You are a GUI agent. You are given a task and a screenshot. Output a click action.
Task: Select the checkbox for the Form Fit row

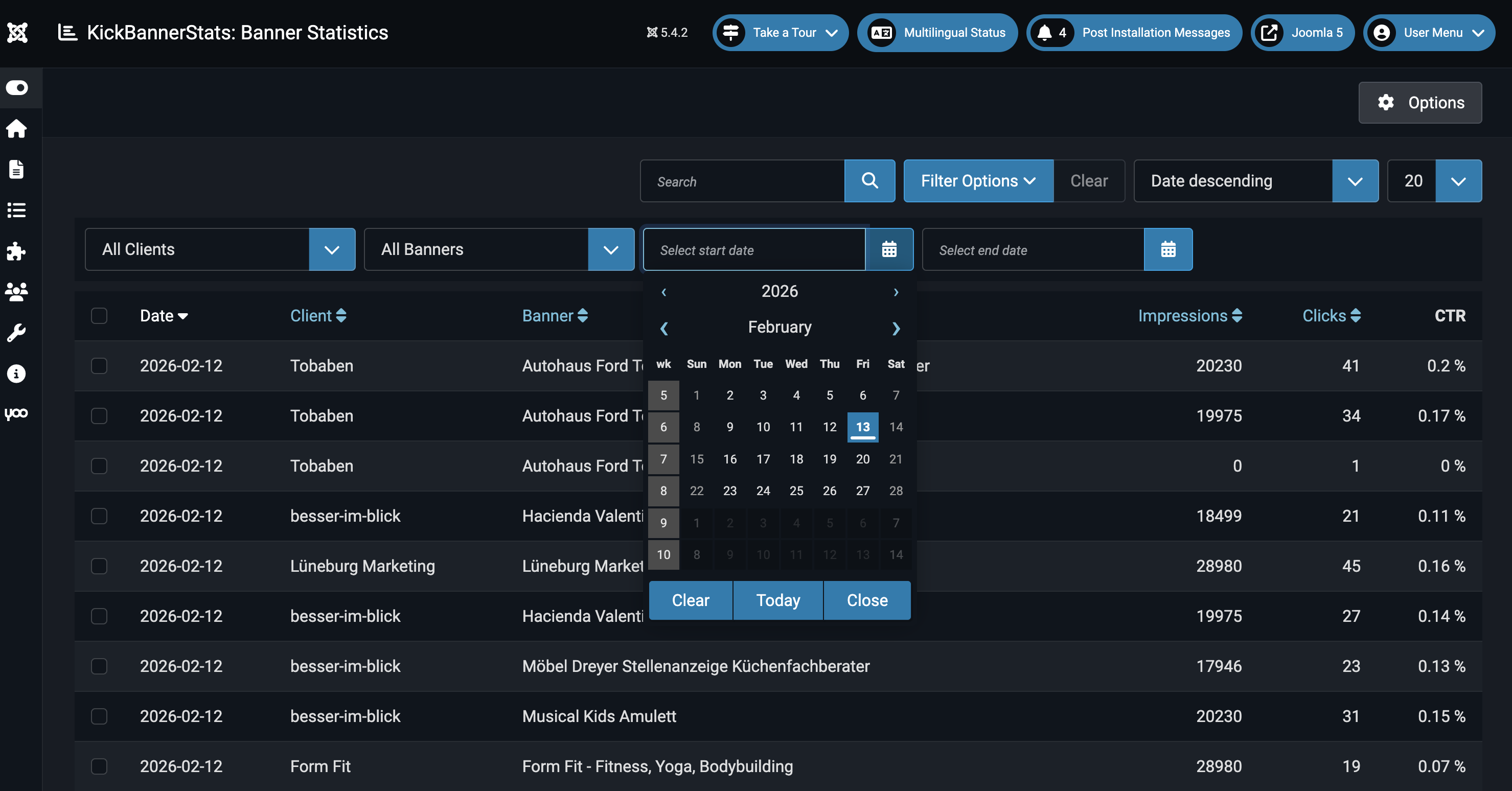pyautogui.click(x=99, y=766)
